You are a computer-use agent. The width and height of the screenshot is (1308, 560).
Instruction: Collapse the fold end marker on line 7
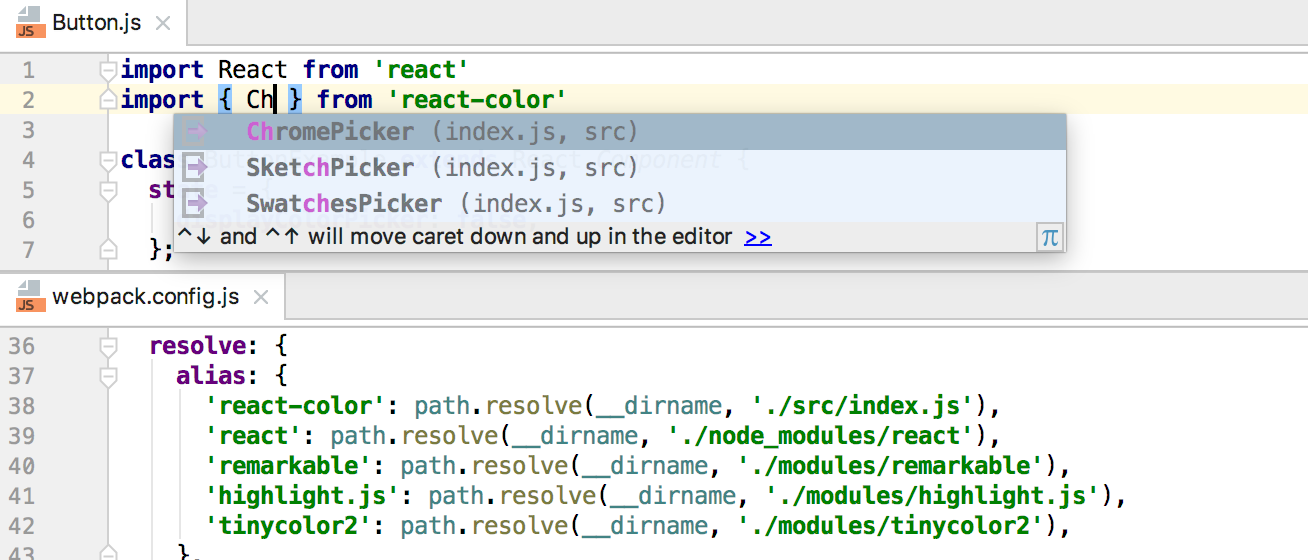[108, 249]
